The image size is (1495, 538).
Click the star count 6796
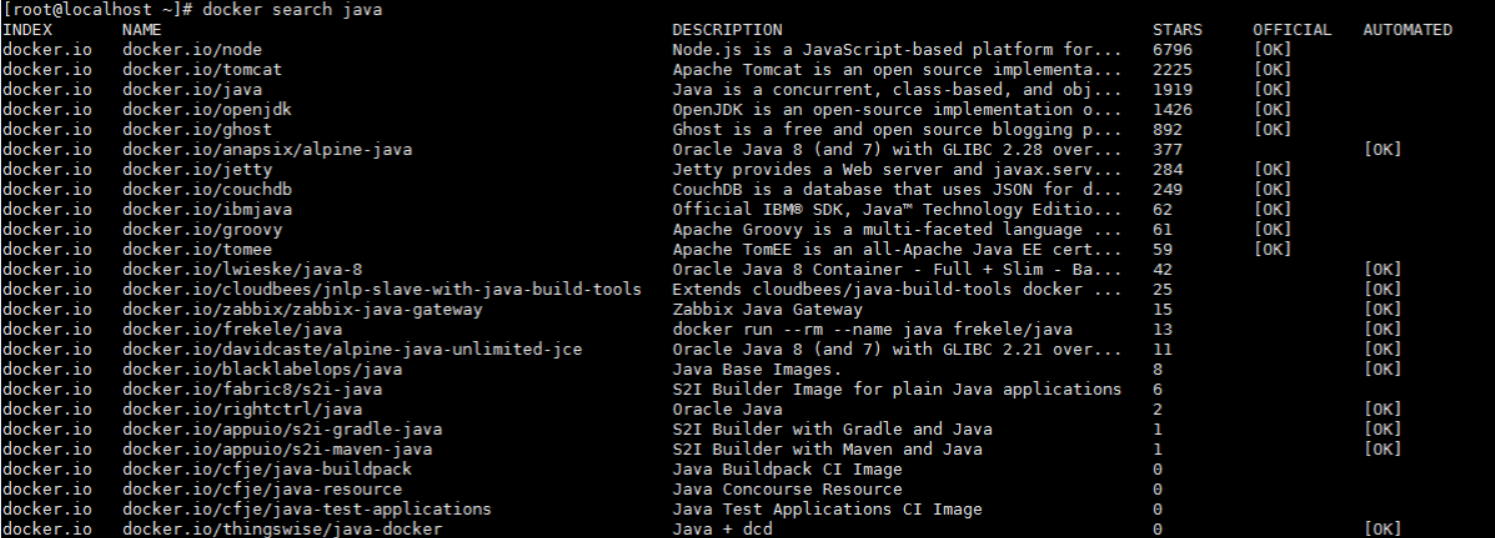coord(1172,49)
